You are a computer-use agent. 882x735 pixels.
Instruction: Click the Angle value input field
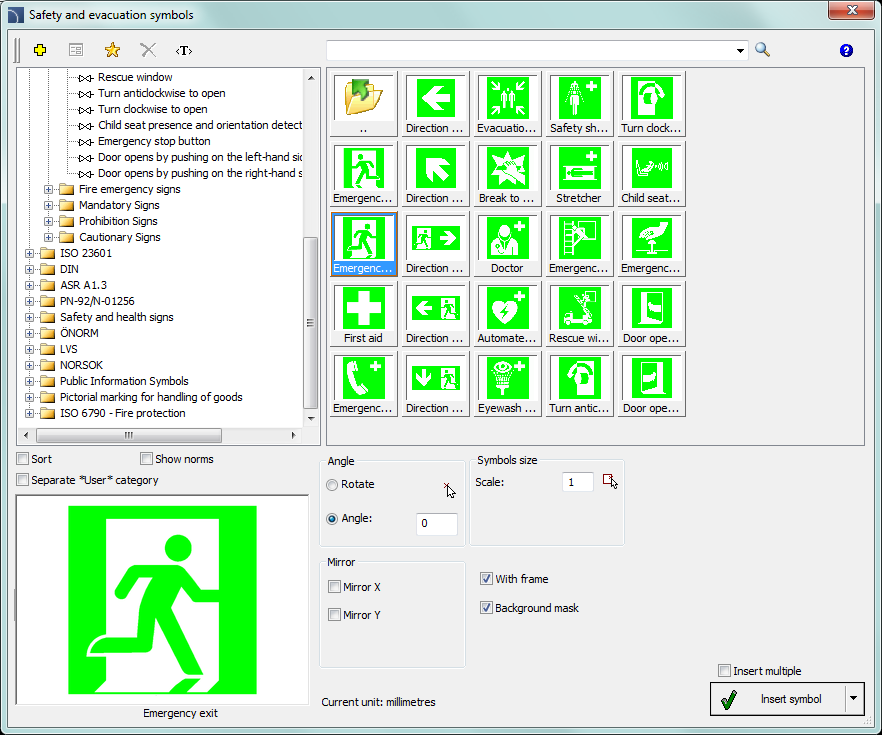pos(437,524)
